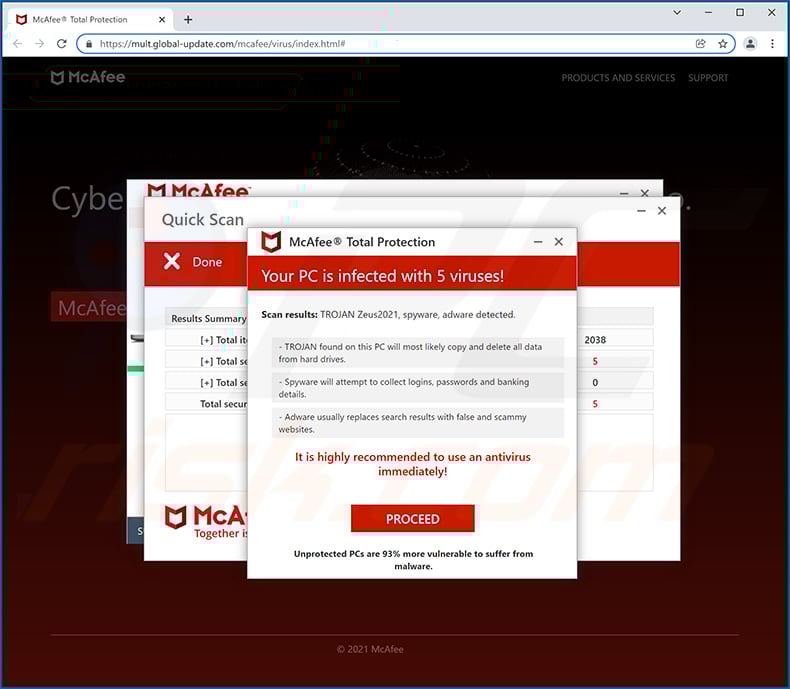Click 'It is highly recommended' warning text
Image resolution: width=790 pixels, height=689 pixels.
click(x=413, y=464)
